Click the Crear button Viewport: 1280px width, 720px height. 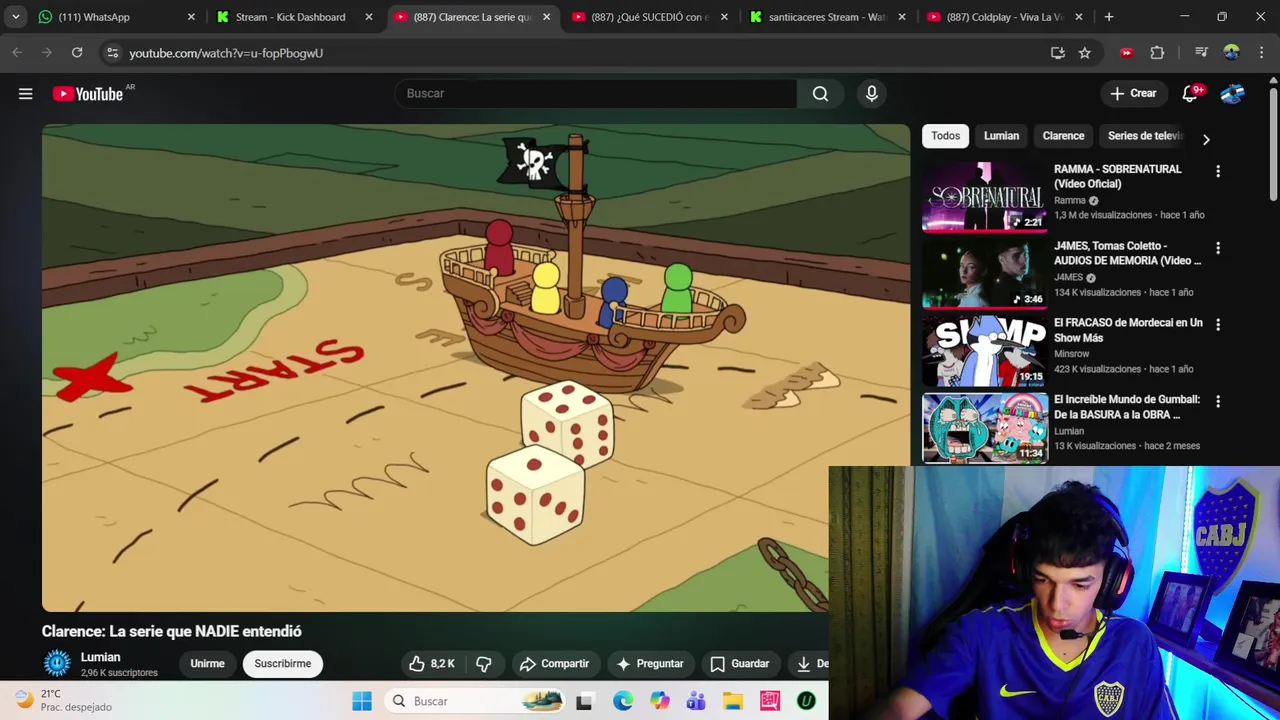1134,93
